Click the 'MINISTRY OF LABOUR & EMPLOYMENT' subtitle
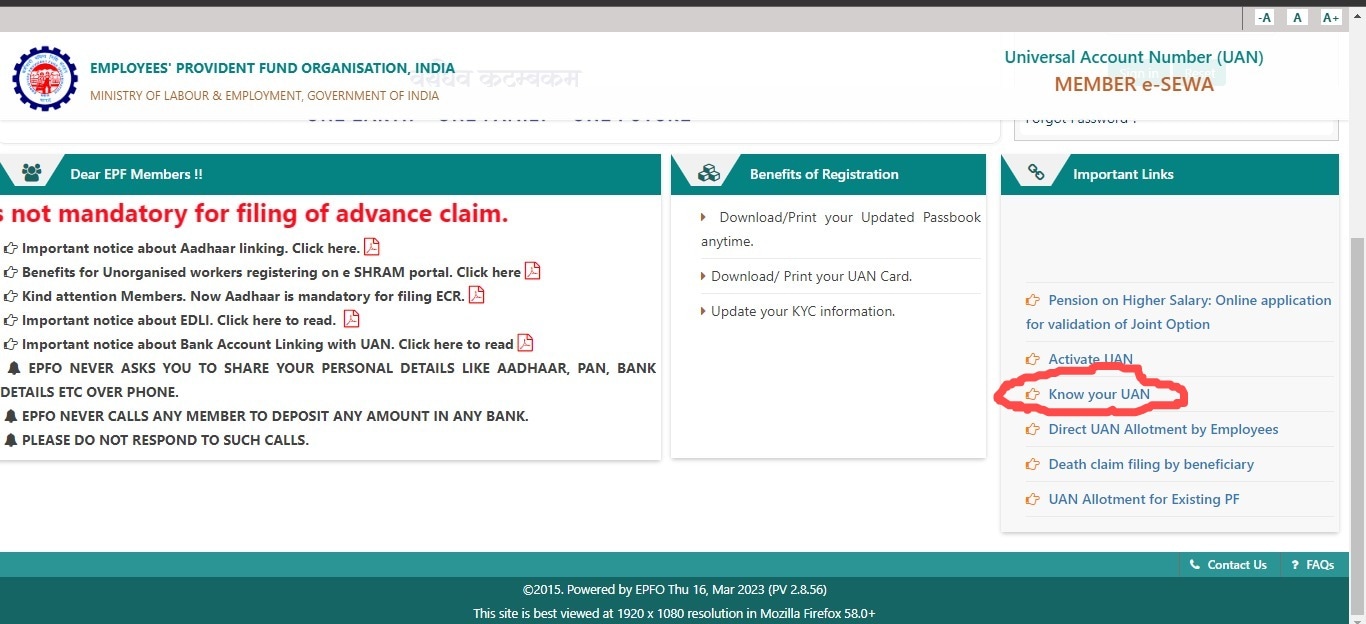Image resolution: width=1366 pixels, height=624 pixels. point(264,96)
